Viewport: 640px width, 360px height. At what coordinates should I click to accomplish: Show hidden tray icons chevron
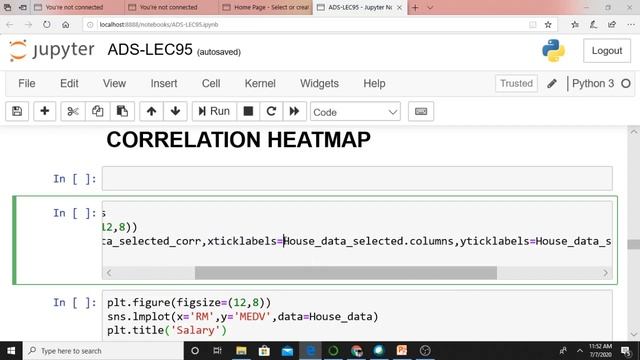580,351
